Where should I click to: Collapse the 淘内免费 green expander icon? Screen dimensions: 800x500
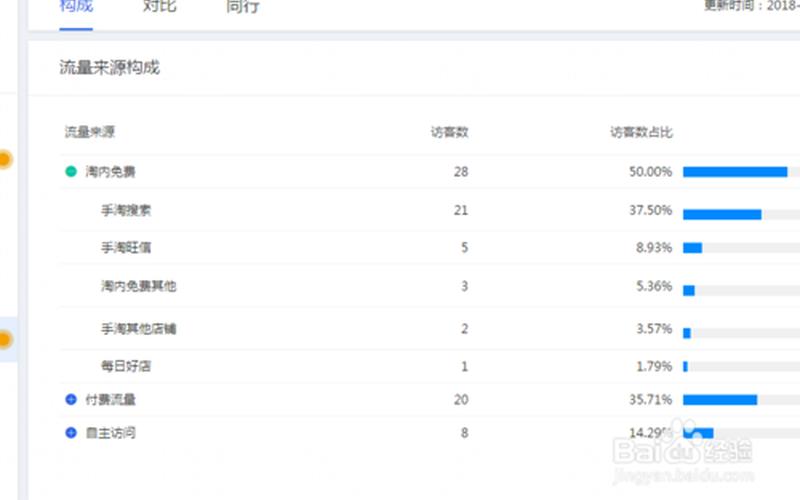click(x=71, y=171)
